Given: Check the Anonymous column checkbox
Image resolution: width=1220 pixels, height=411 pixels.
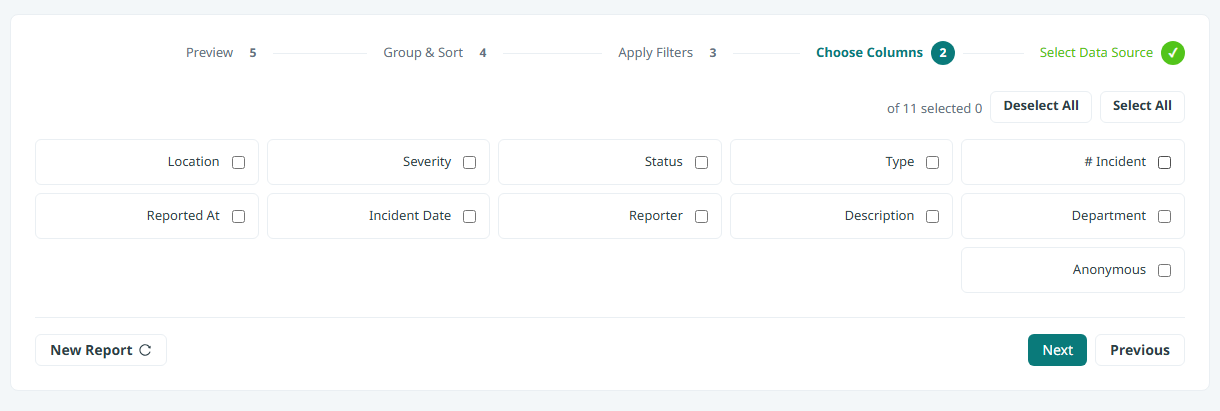Looking at the screenshot, I should (x=1164, y=270).
